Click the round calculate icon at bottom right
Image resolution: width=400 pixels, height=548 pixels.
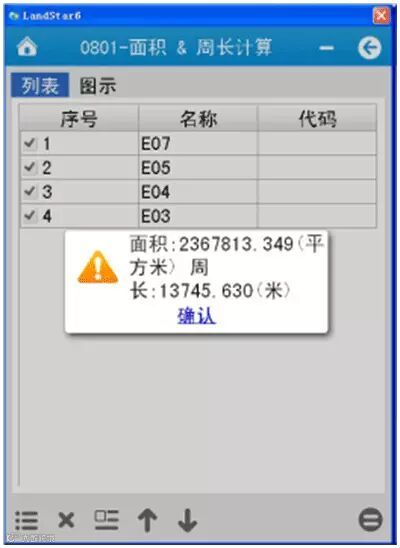370,520
